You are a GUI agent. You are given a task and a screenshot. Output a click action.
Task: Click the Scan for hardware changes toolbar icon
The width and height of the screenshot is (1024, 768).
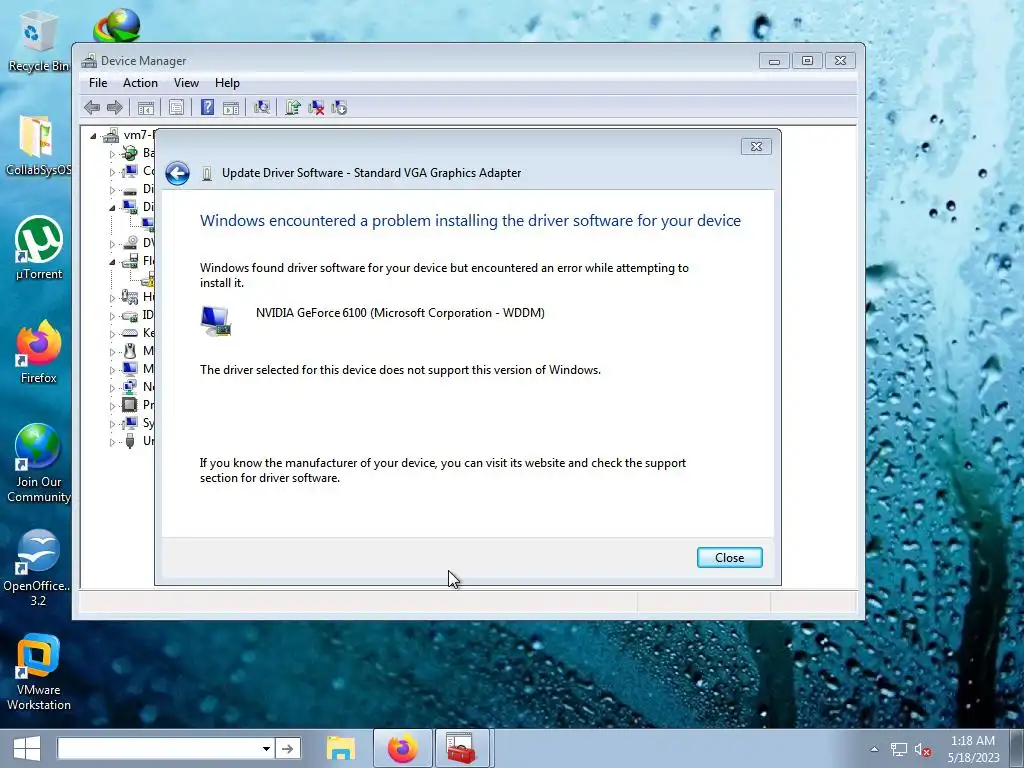pos(262,108)
